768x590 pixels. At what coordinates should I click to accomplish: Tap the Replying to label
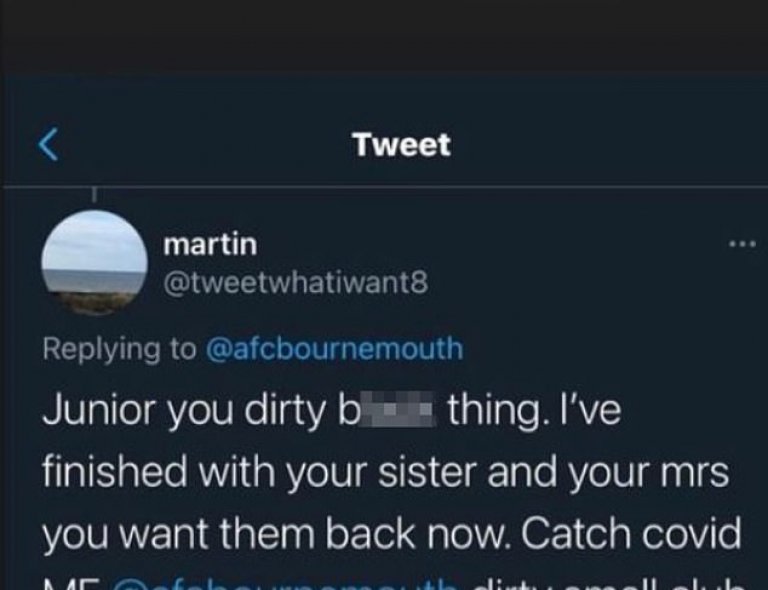pyautogui.click(x=120, y=350)
